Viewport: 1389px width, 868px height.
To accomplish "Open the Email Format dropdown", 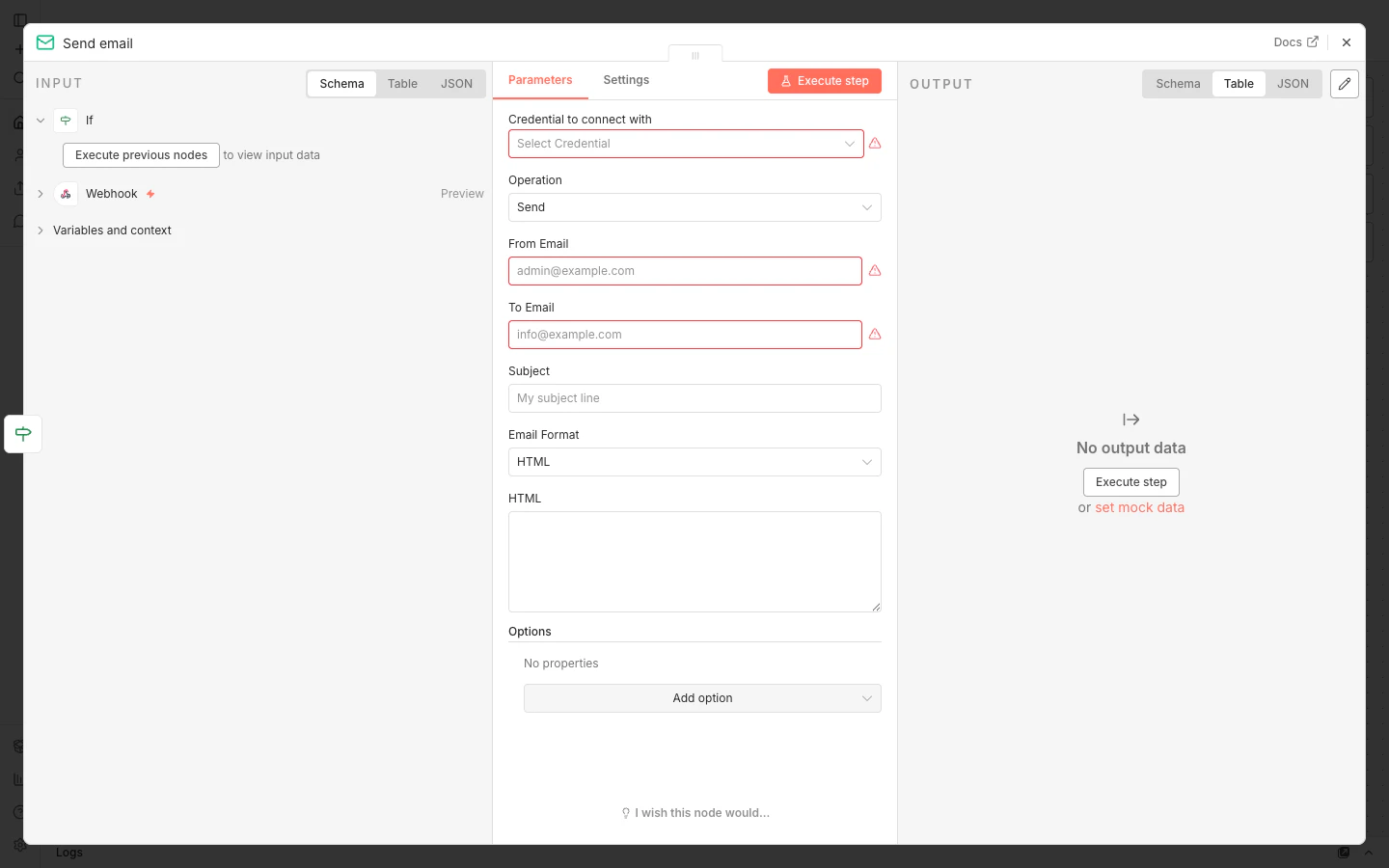I will 694,462.
